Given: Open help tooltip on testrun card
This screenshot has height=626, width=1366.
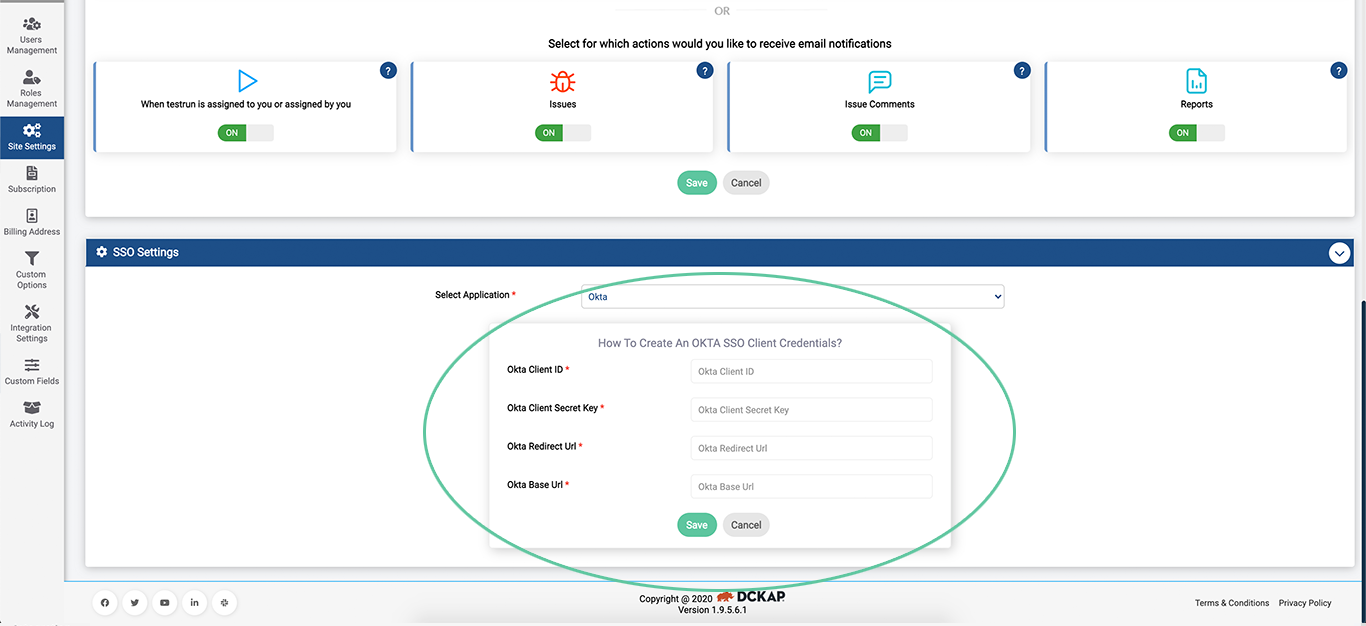Looking at the screenshot, I should tap(388, 71).
